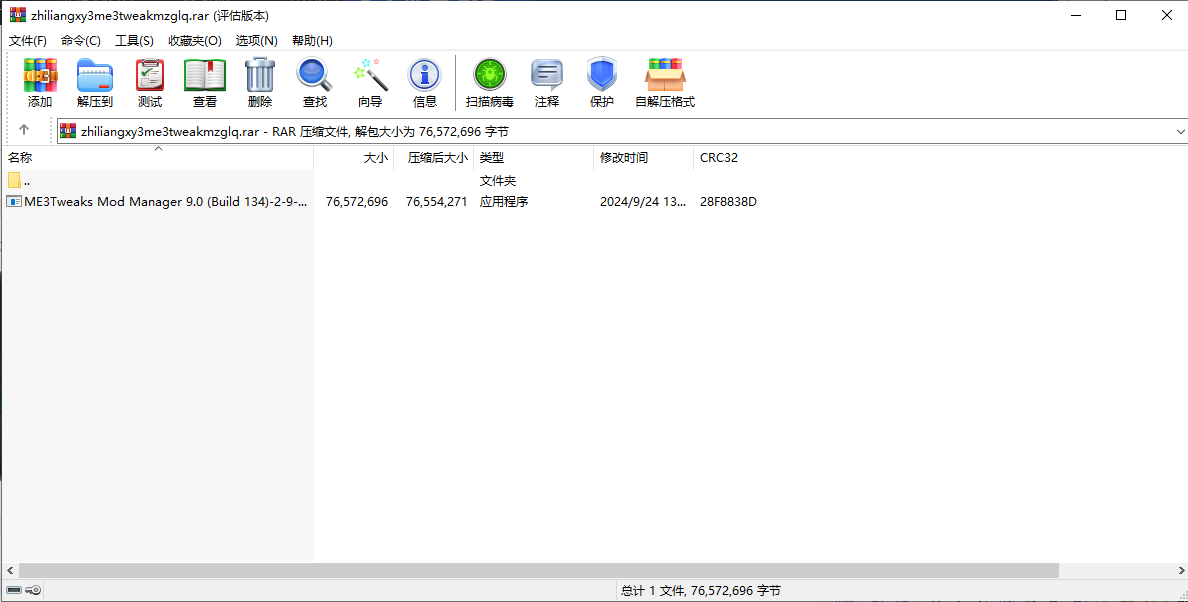Screen dimensions: 1188x602
Task: Open the 帮助(H) menu
Action: tap(312, 41)
